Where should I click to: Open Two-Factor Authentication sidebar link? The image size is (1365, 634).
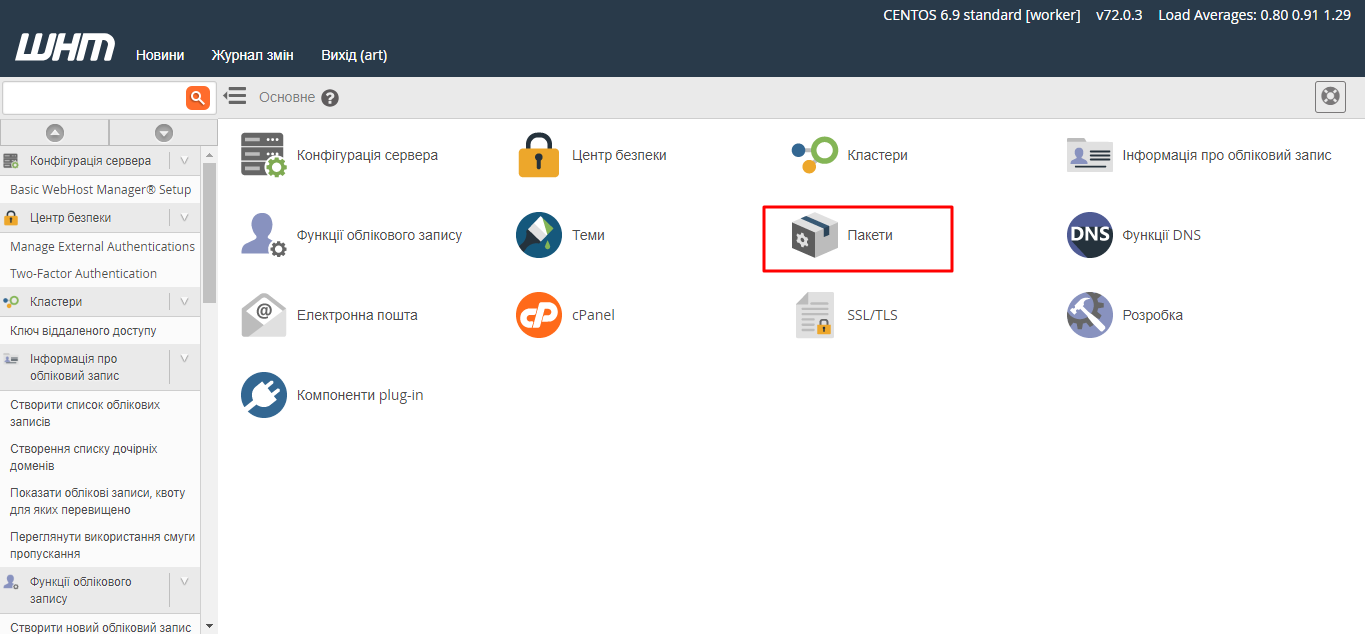83,274
